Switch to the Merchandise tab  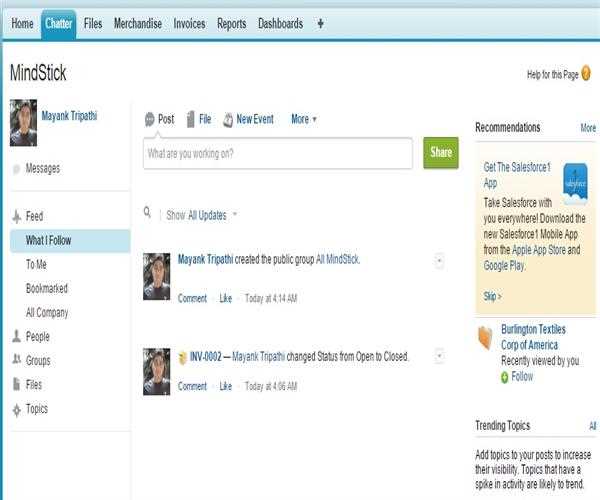coord(138,23)
